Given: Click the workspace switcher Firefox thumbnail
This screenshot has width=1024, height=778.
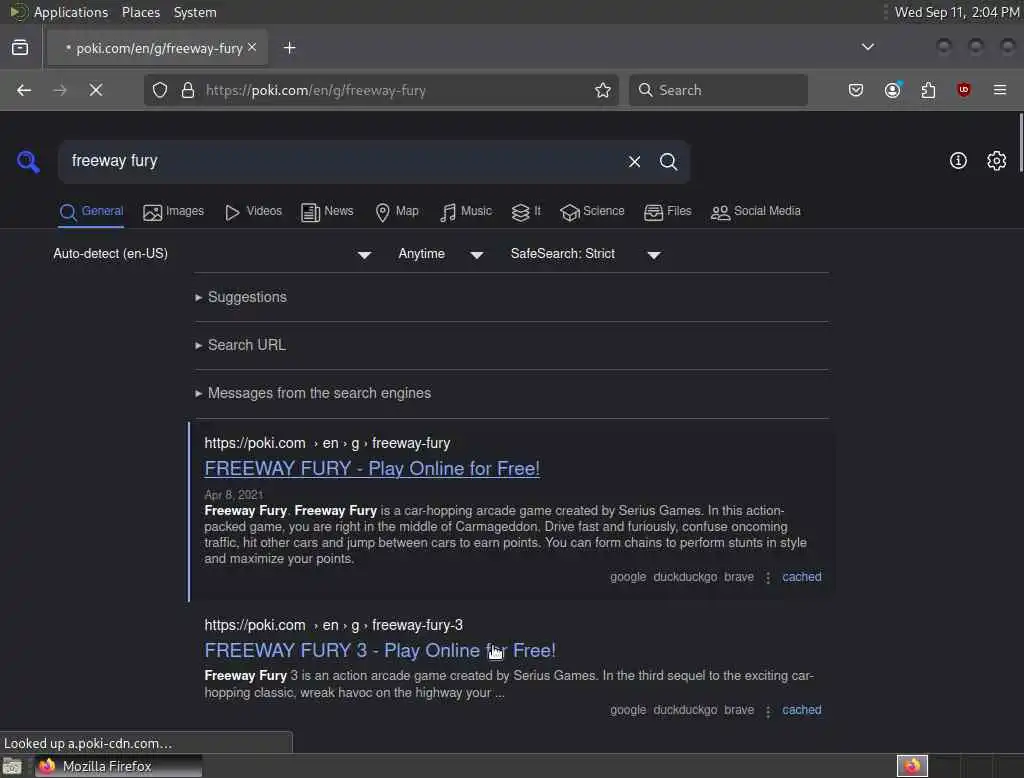Looking at the screenshot, I should (x=912, y=766).
